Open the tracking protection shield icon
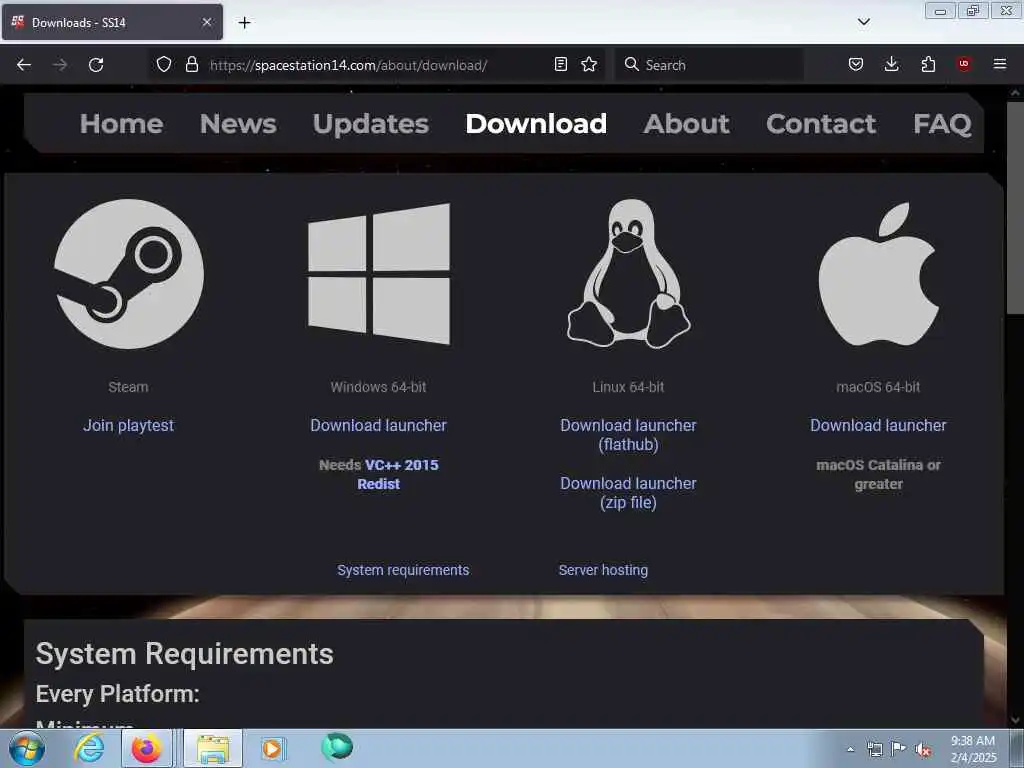Image resolution: width=1024 pixels, height=768 pixels. [x=164, y=64]
